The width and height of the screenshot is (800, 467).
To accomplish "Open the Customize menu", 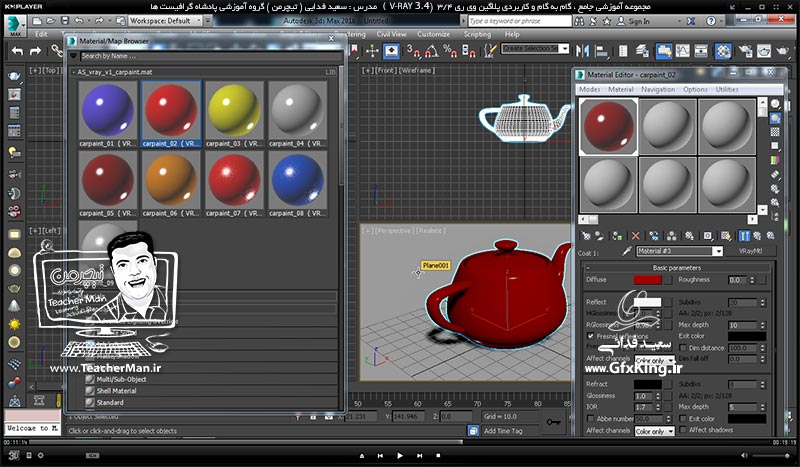I will click(x=433, y=34).
